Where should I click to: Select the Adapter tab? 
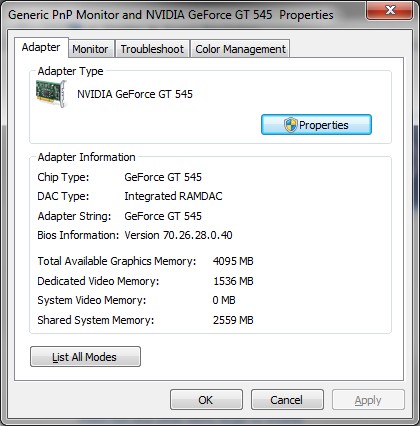pyautogui.click(x=41, y=47)
